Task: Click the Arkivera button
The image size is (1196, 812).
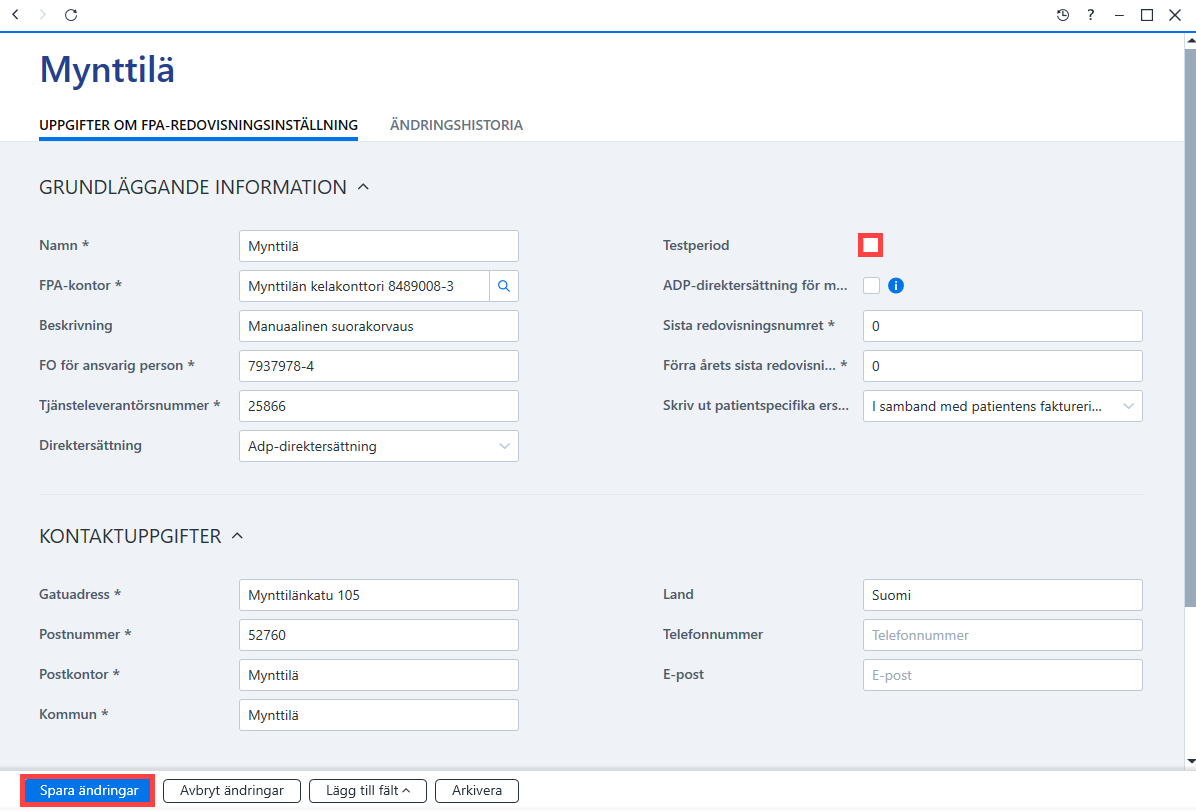Action: click(x=477, y=791)
